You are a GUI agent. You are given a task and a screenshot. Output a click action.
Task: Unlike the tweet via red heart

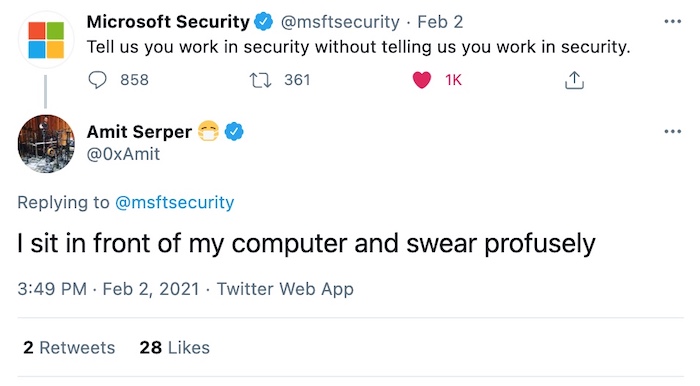(421, 80)
